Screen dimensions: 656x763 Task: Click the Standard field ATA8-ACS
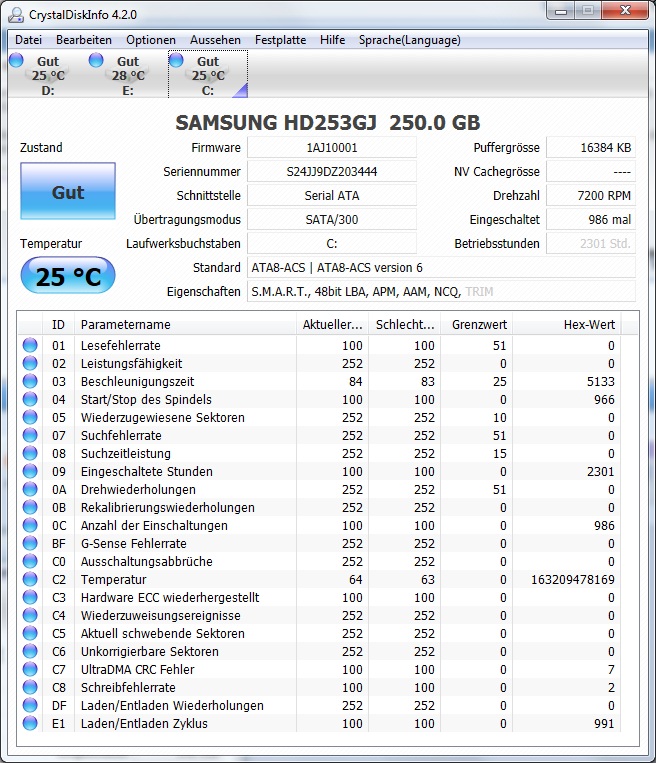pos(441,267)
